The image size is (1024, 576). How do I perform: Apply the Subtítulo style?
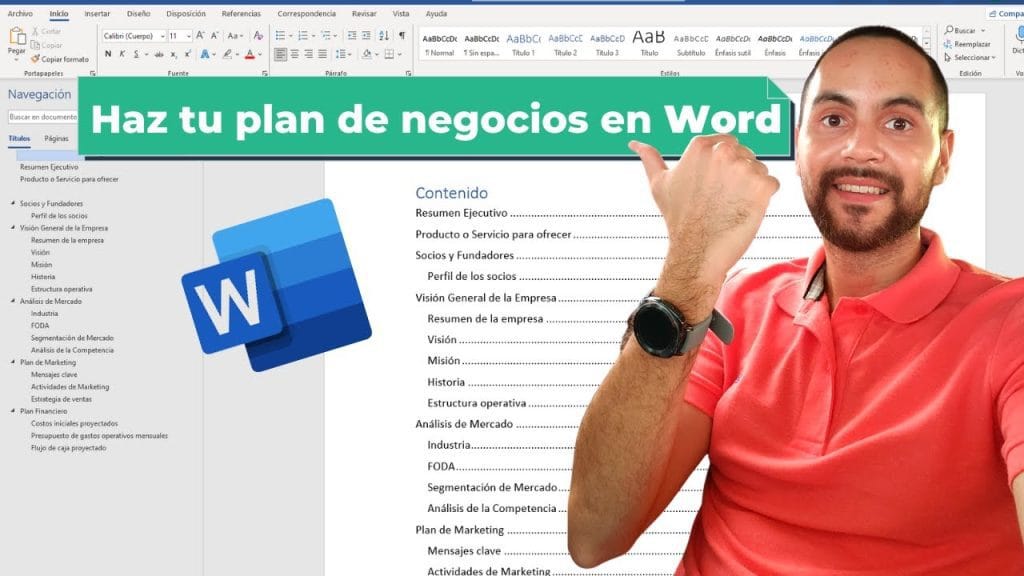click(x=691, y=44)
